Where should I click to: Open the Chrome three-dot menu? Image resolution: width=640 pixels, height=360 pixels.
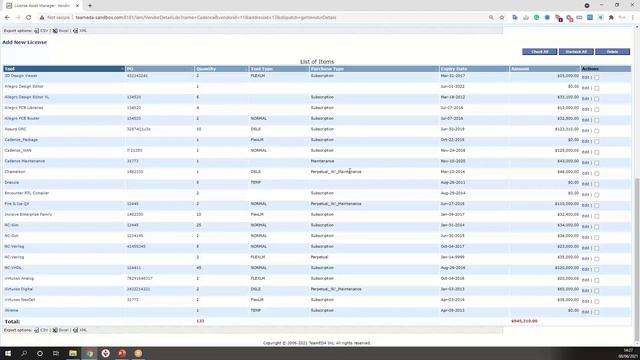click(x=633, y=18)
